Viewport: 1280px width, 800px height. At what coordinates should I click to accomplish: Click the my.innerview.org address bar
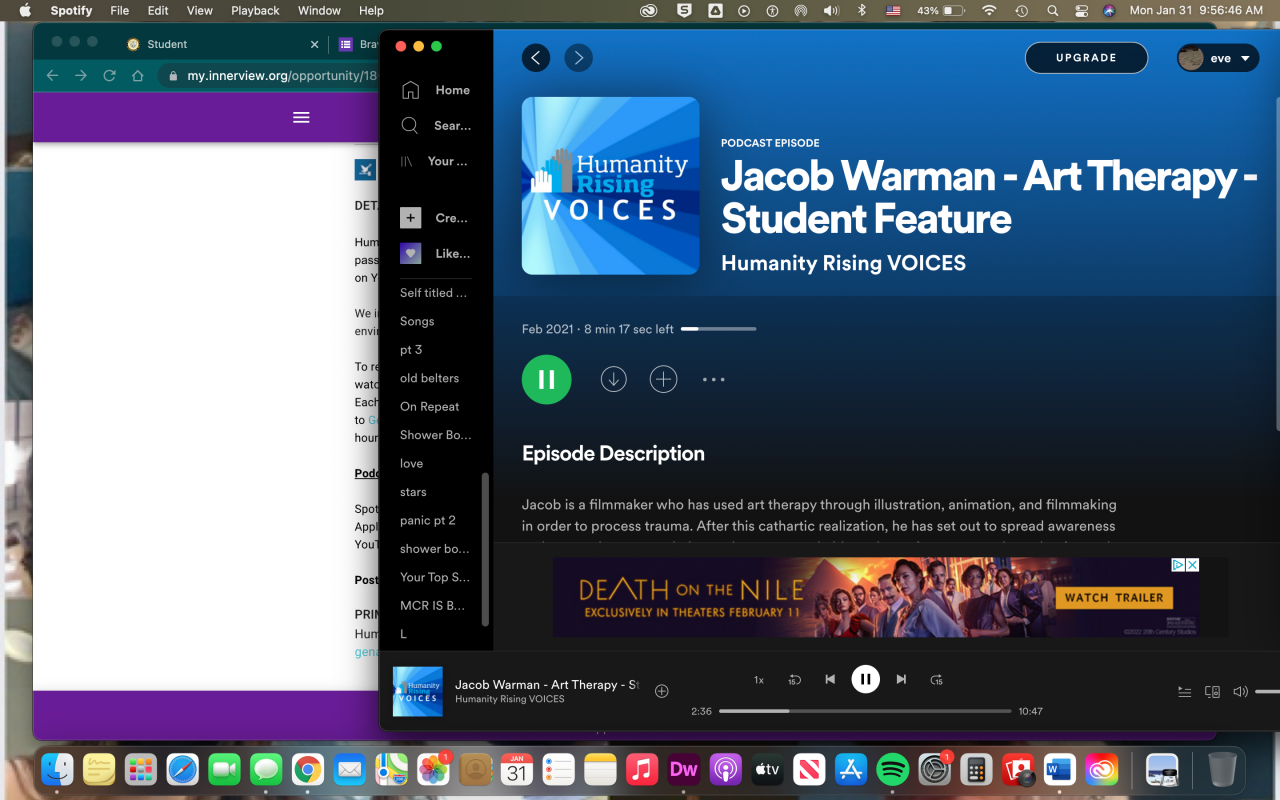point(270,76)
